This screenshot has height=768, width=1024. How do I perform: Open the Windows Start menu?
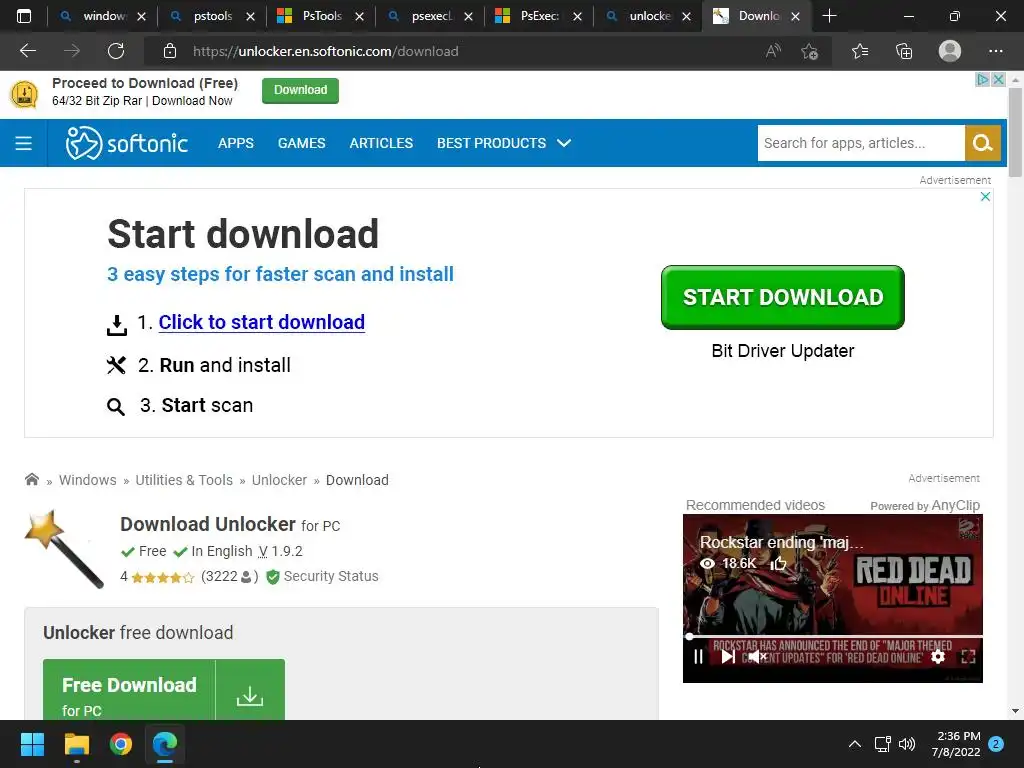[x=32, y=744]
